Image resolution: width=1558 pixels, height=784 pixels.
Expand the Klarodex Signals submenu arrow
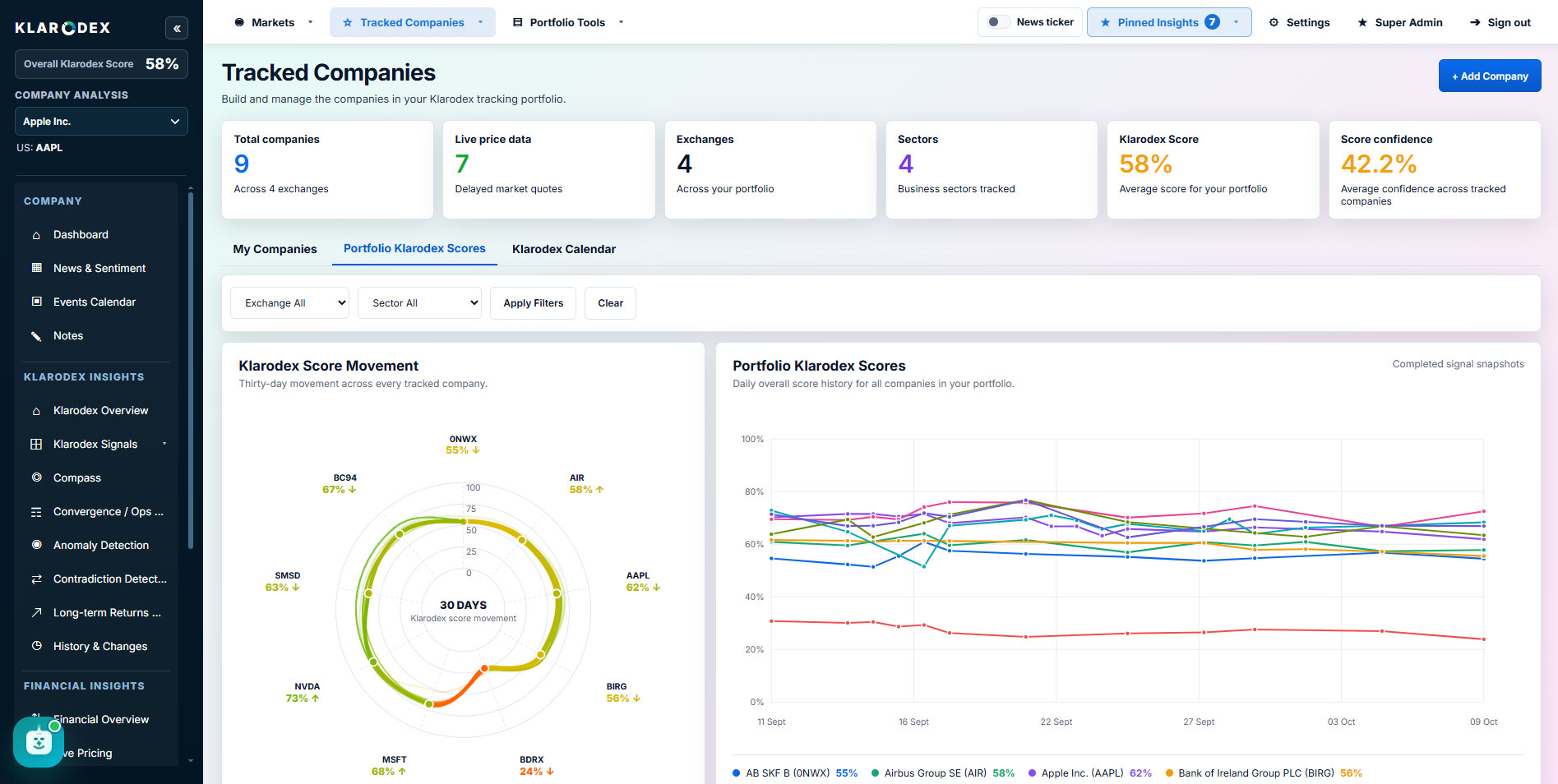click(164, 444)
